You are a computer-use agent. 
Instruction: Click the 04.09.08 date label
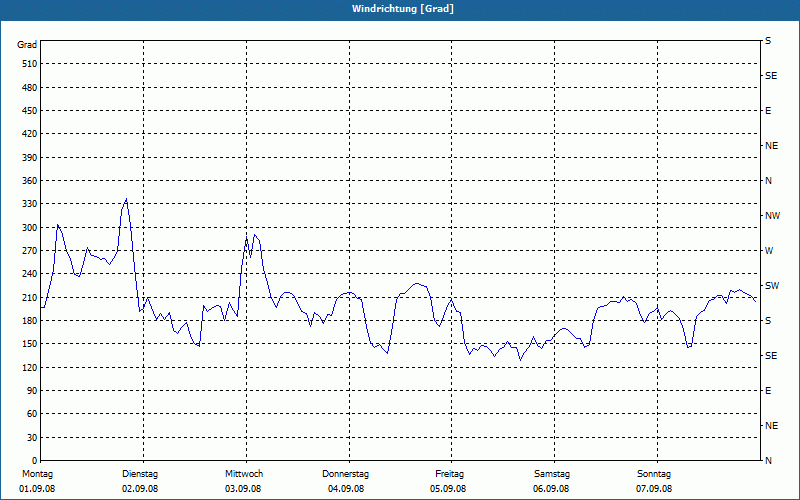coord(346,489)
